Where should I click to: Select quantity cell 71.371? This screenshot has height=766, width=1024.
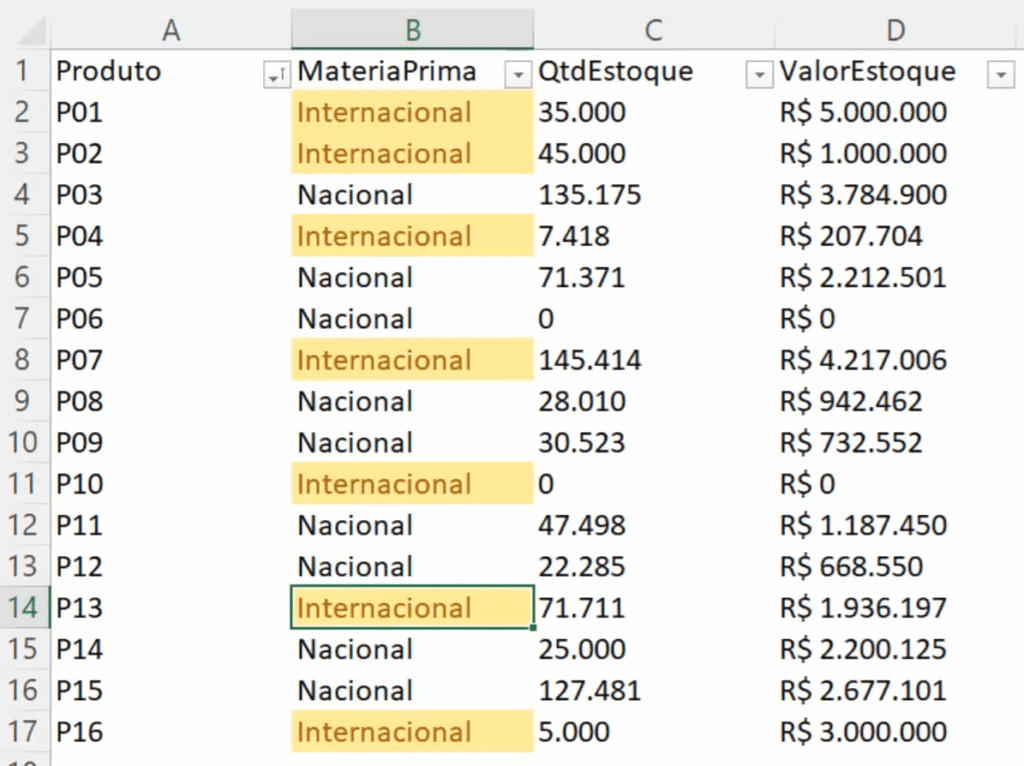pyautogui.click(x=654, y=277)
